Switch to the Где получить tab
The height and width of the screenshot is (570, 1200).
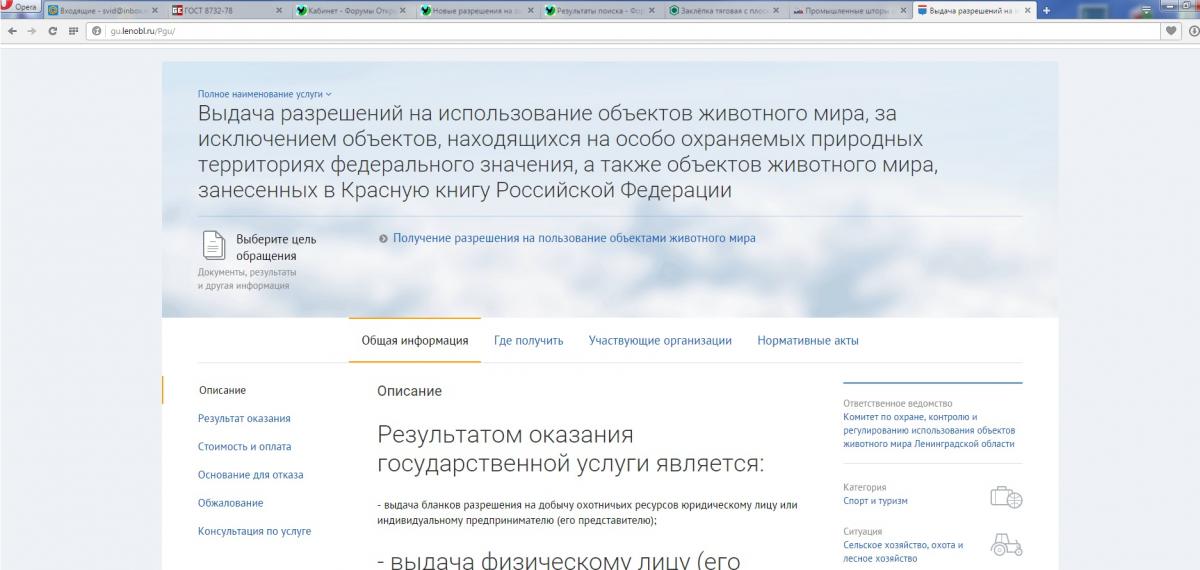528,341
